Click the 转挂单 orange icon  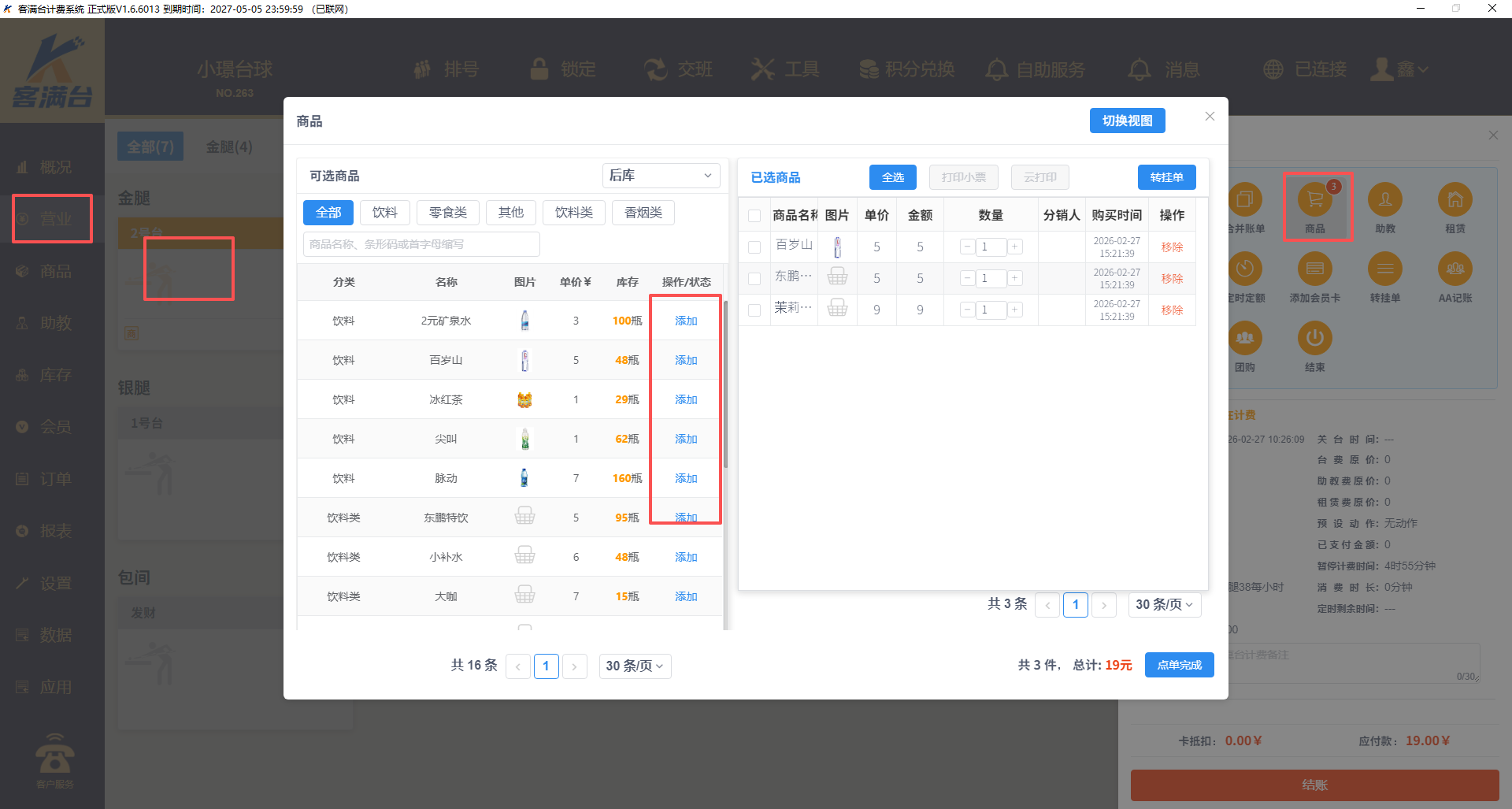pyautogui.click(x=1384, y=270)
